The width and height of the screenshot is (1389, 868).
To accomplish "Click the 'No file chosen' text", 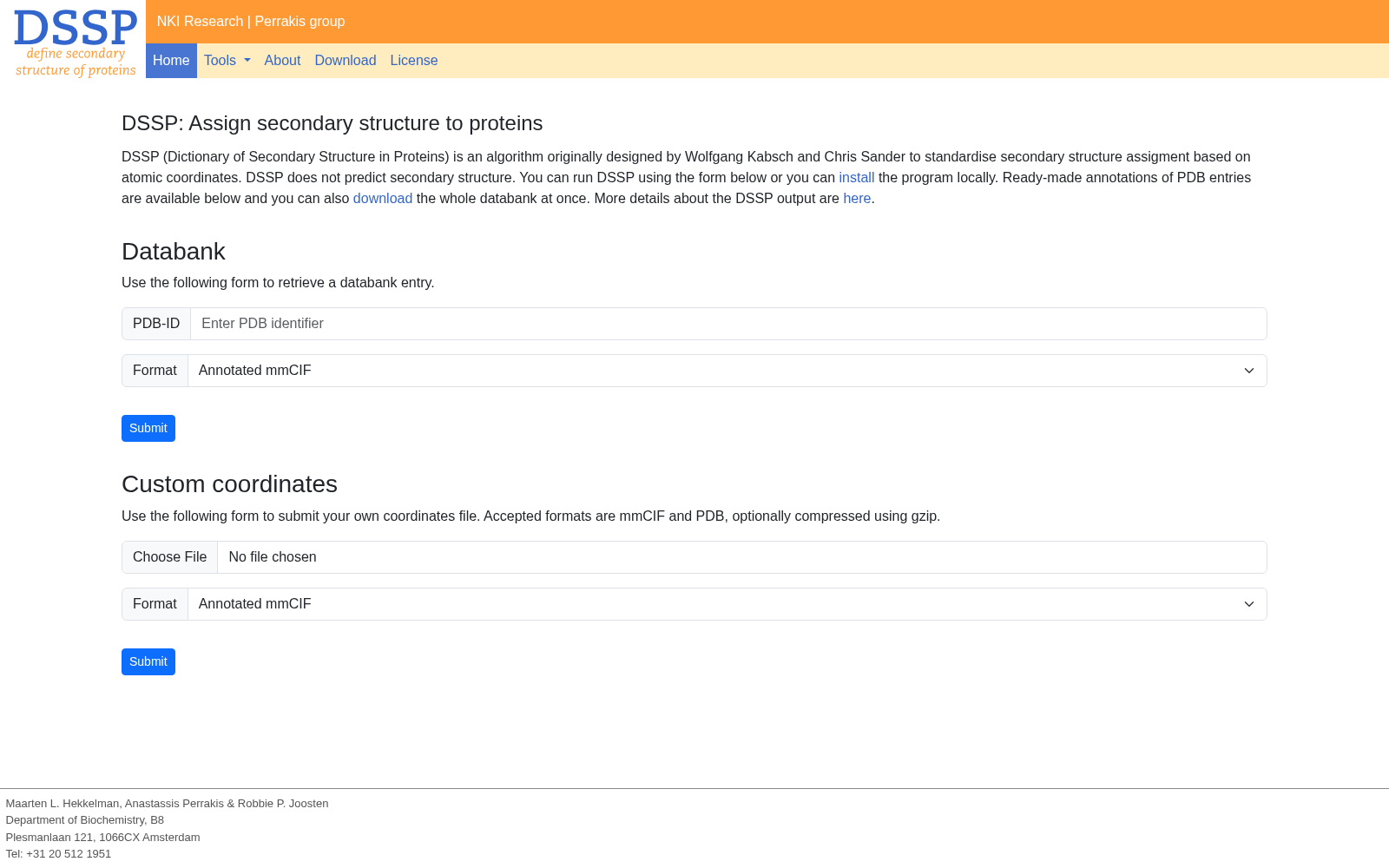I will 273,557.
